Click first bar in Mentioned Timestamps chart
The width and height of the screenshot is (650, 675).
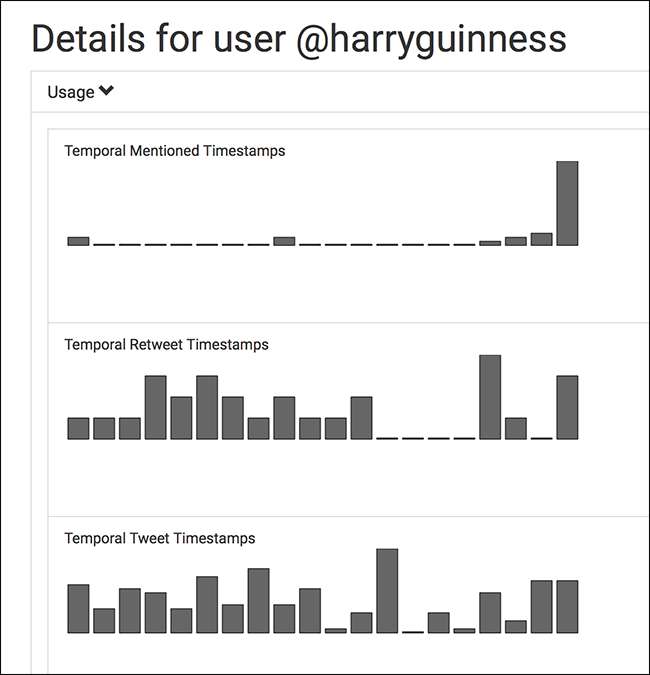click(x=78, y=241)
